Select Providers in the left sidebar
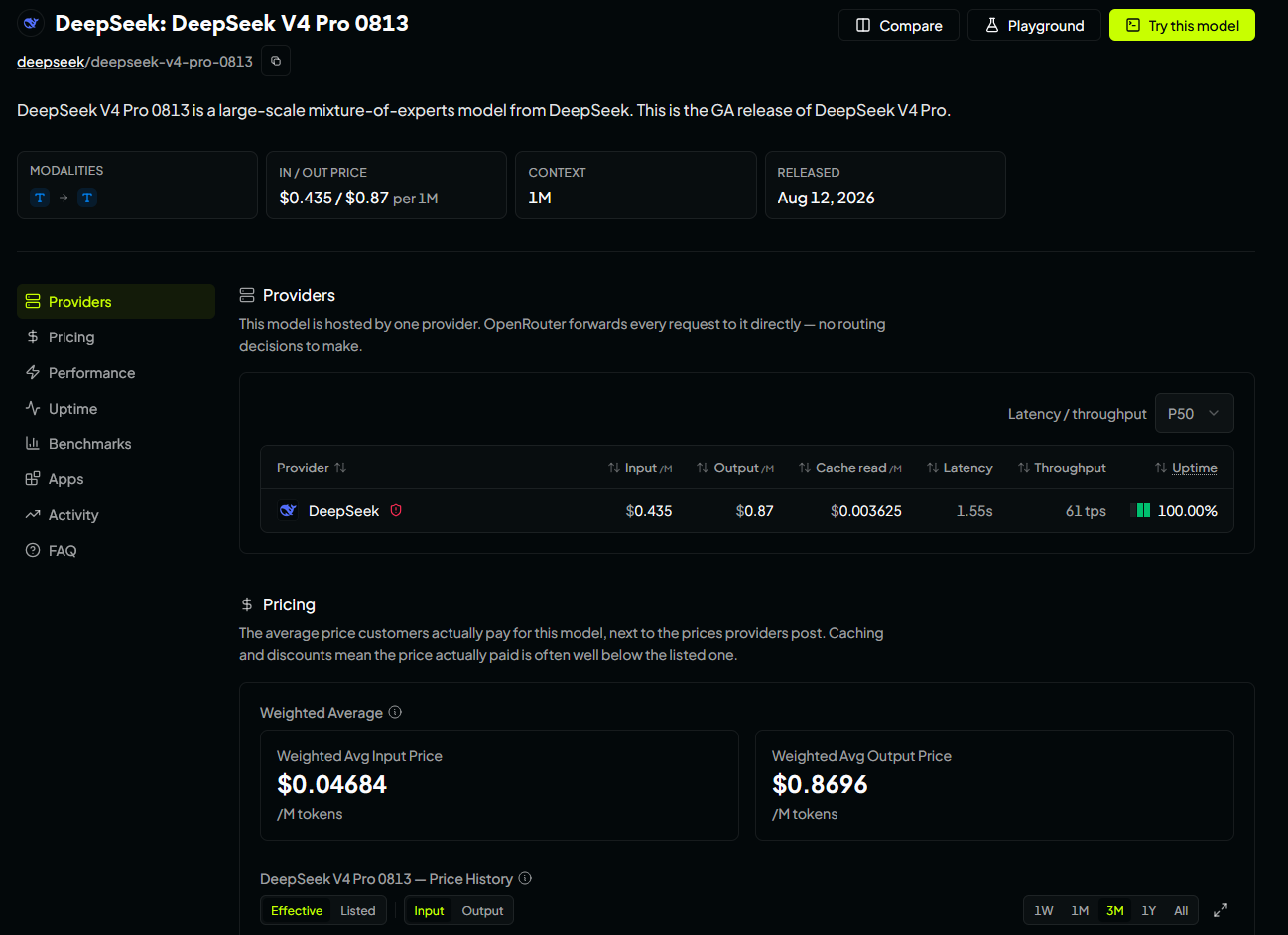The height and width of the screenshot is (935, 1288). tap(116, 302)
